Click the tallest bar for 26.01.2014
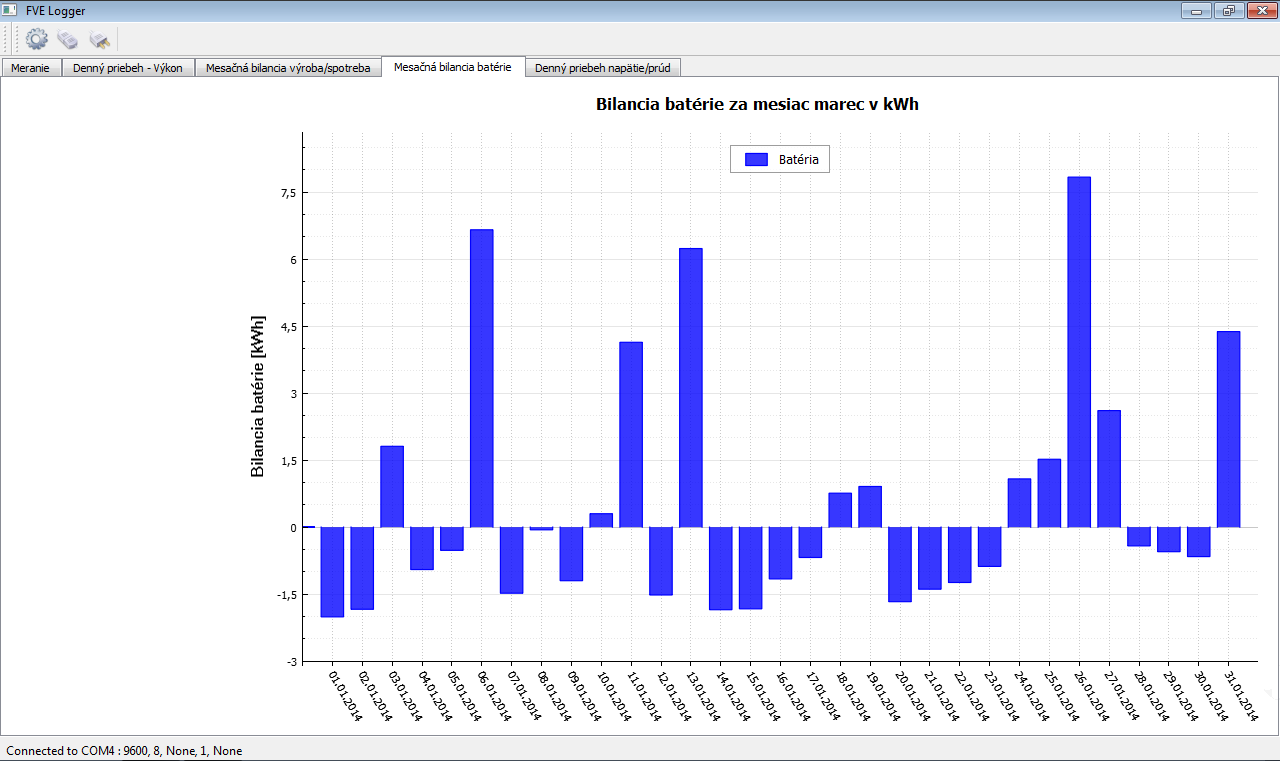The height and width of the screenshot is (761, 1280). [1079, 350]
